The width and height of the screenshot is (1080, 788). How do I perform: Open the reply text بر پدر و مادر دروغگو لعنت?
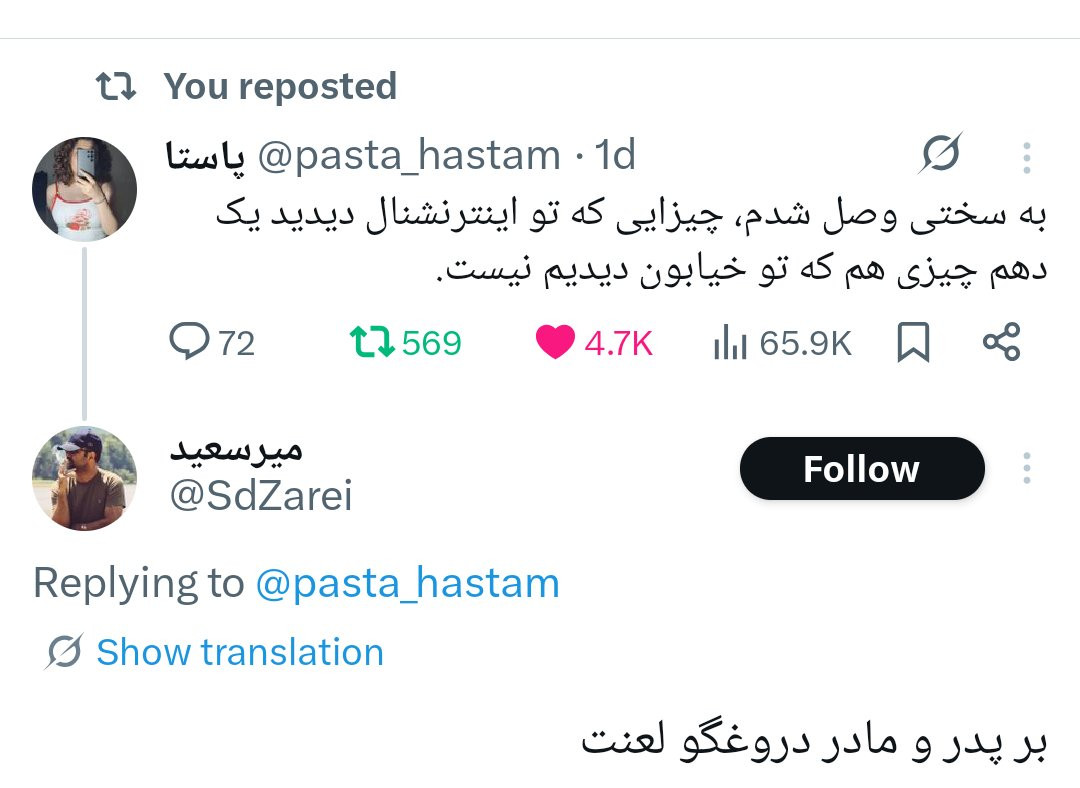click(x=813, y=742)
